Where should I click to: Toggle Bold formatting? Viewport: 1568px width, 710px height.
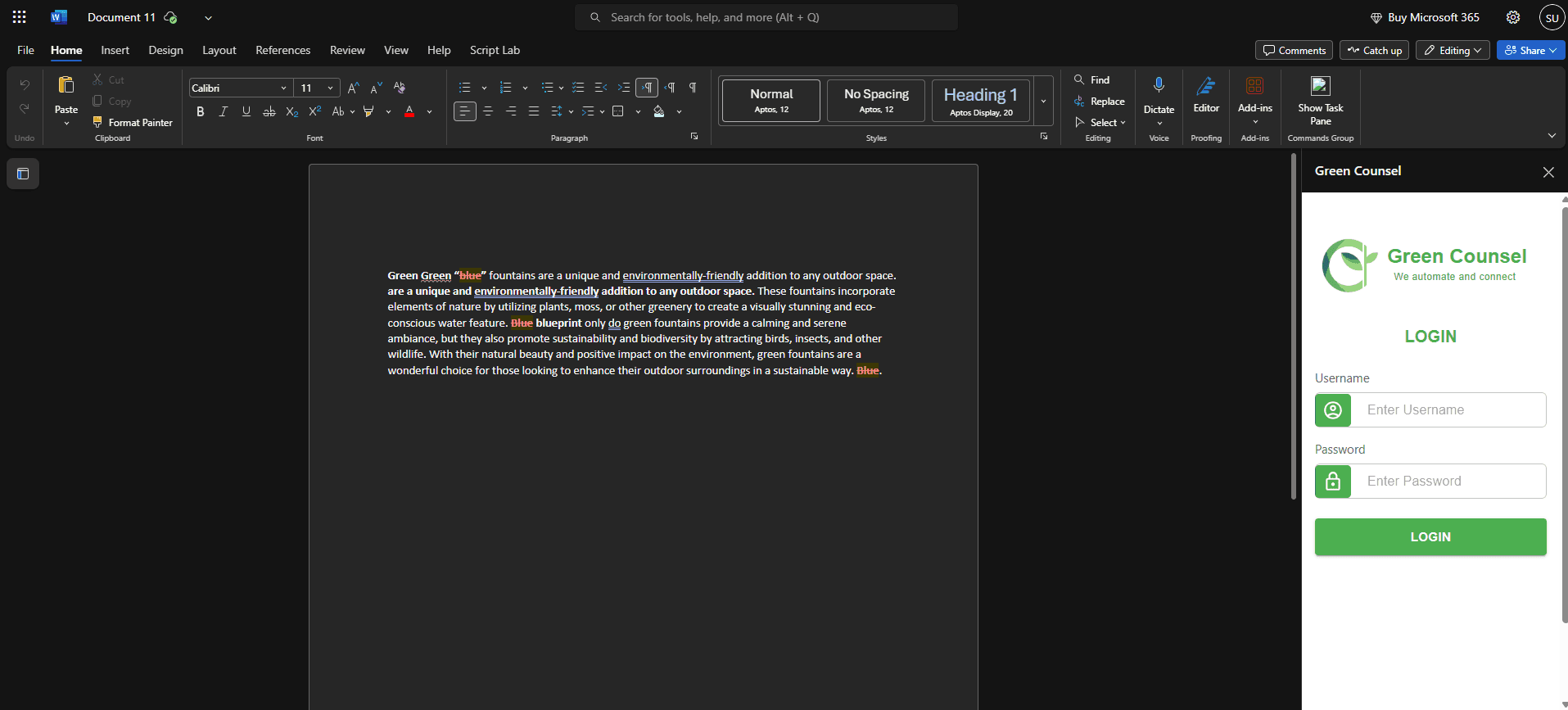200,111
